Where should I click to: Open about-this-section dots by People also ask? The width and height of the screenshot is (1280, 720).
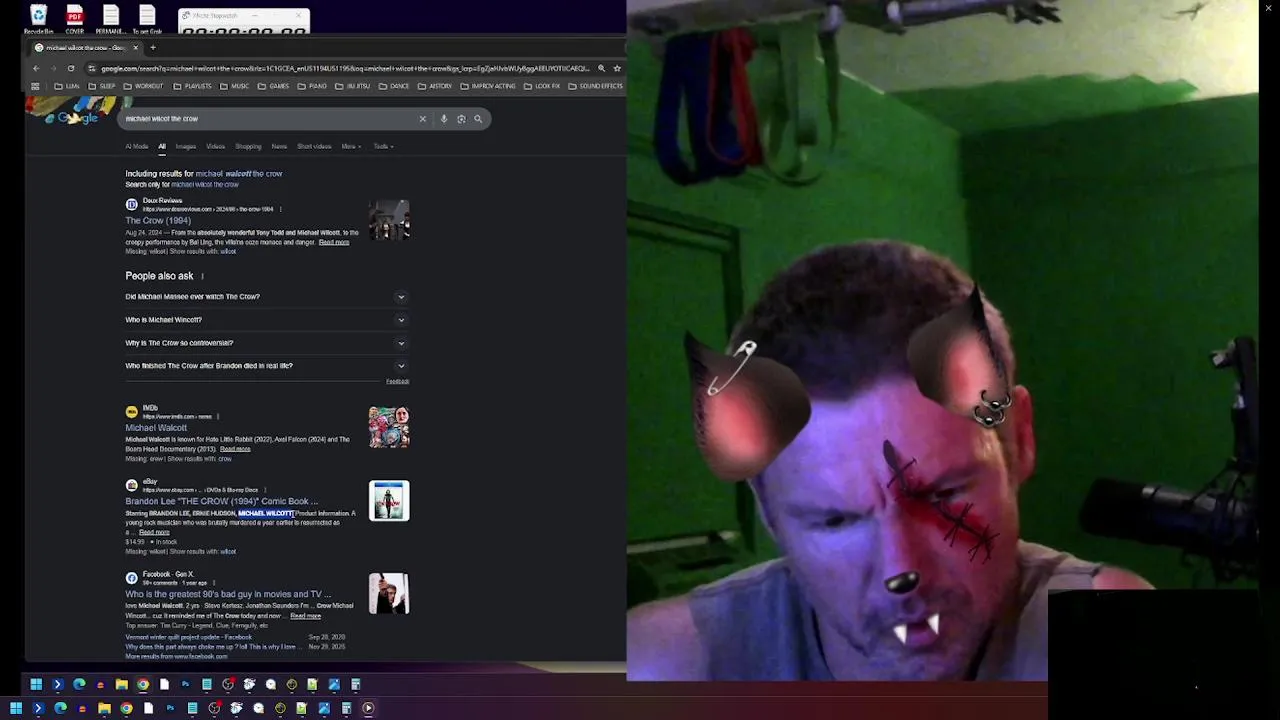pos(202,276)
